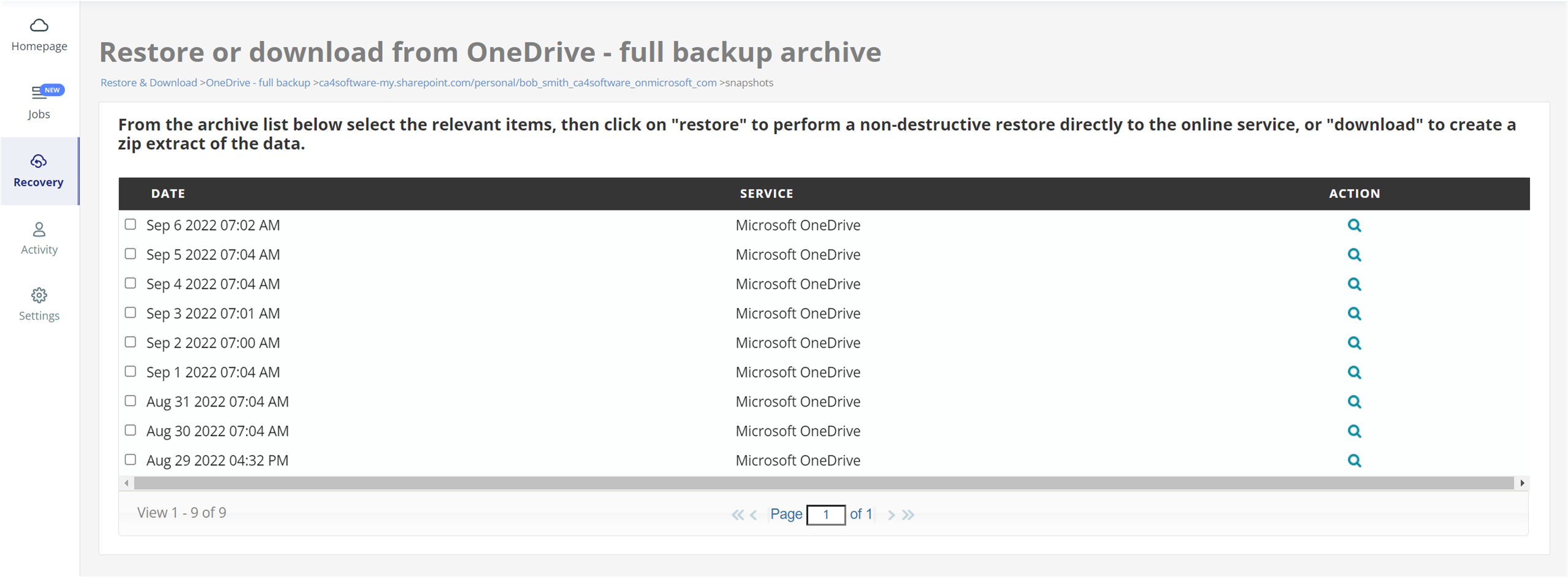The width and height of the screenshot is (1568, 577).
Task: Click the NEW badge on Jobs
Action: [53, 90]
